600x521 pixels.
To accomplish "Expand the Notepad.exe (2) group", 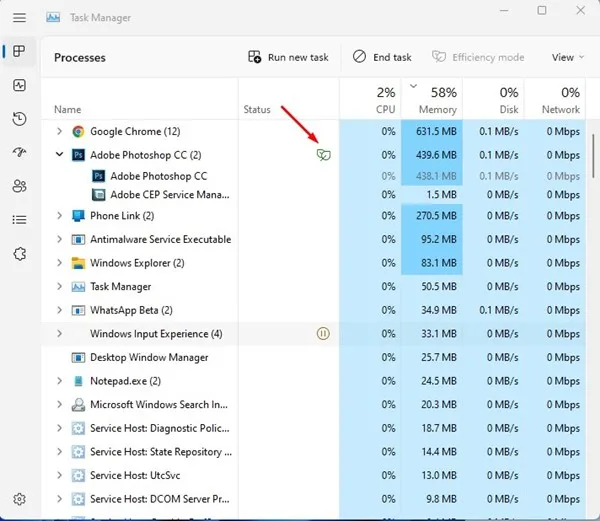I will click(x=59, y=381).
